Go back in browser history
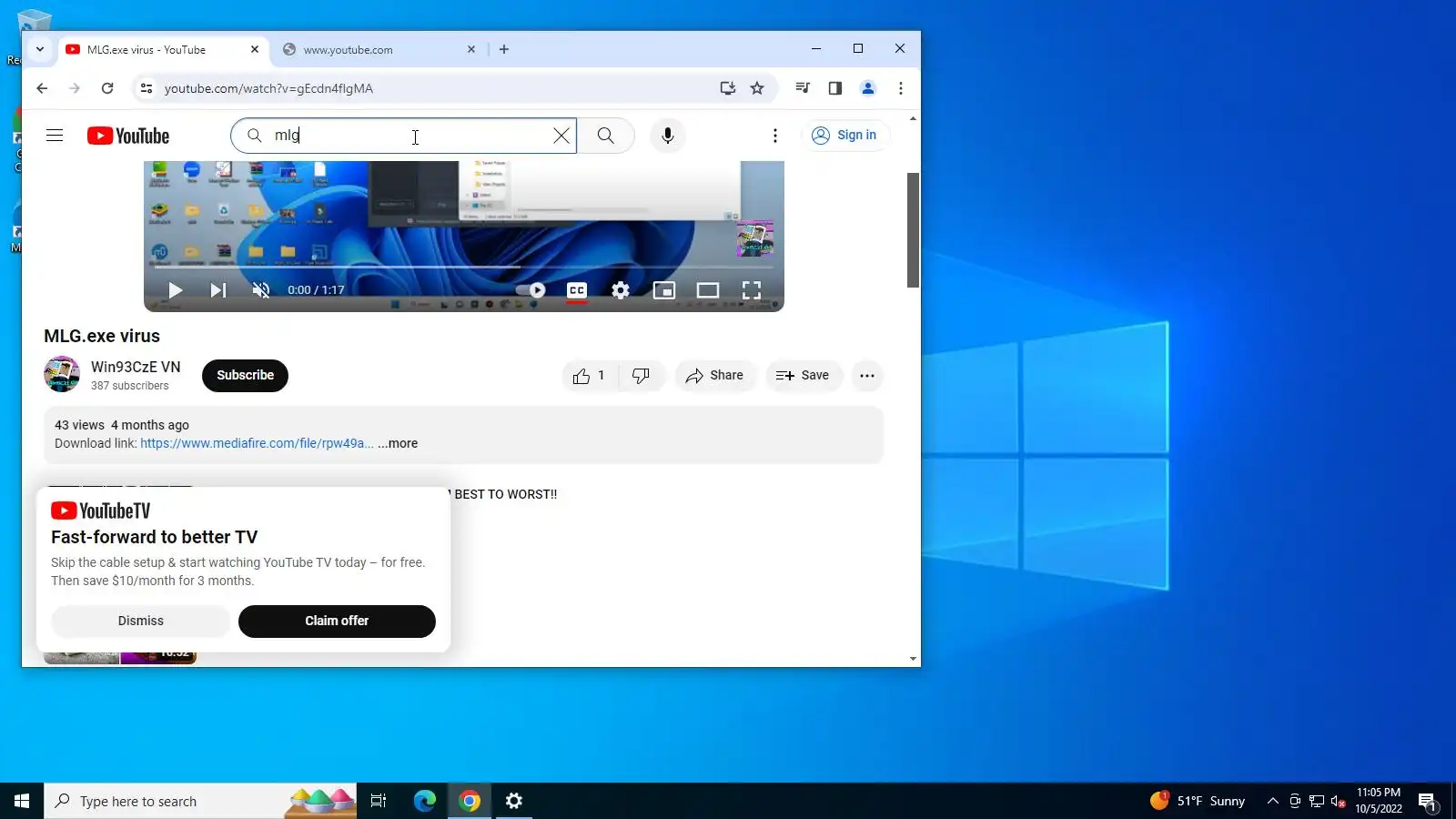The height and width of the screenshot is (819, 1456). point(42,88)
